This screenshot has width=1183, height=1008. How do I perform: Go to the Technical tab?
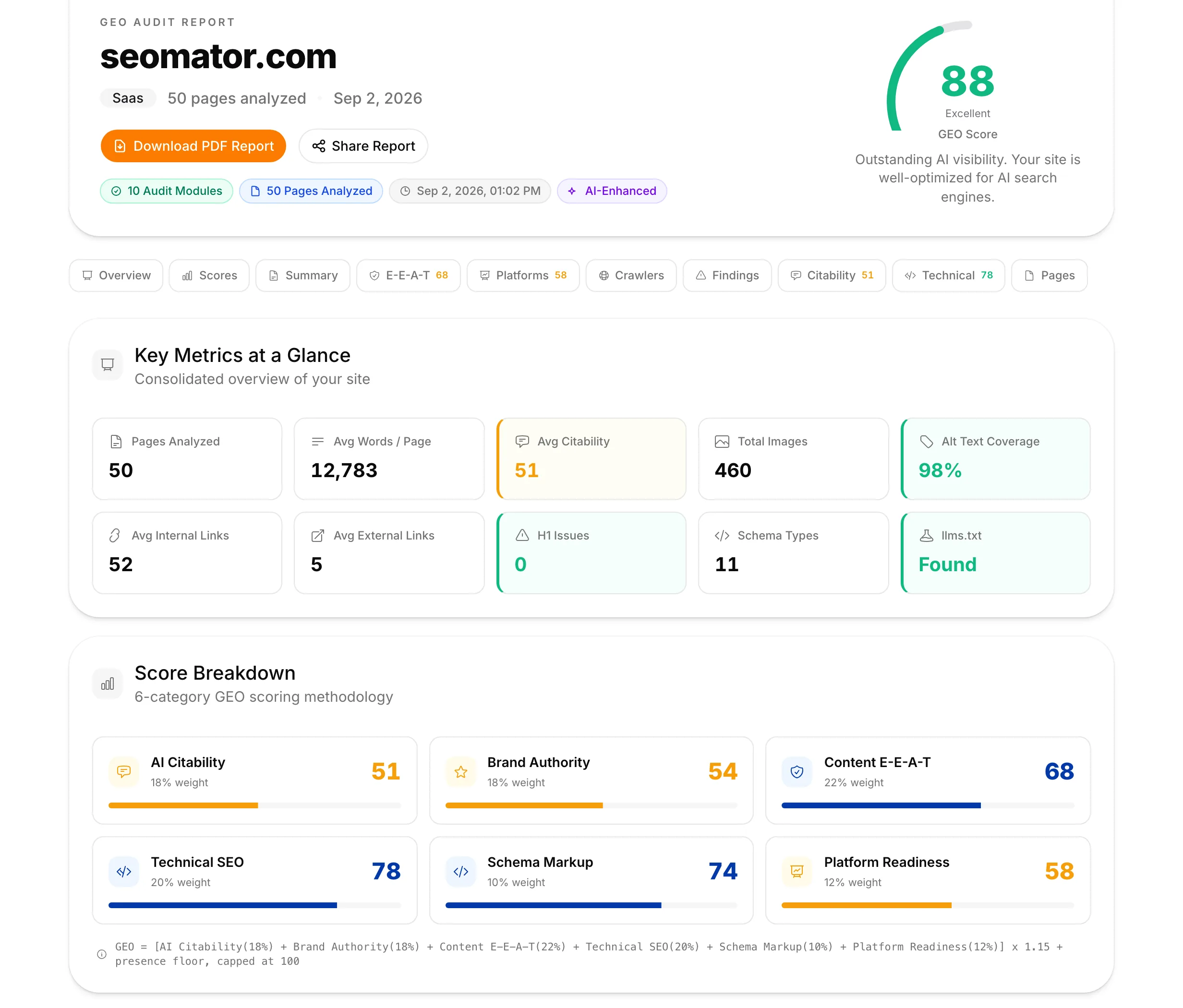948,276
